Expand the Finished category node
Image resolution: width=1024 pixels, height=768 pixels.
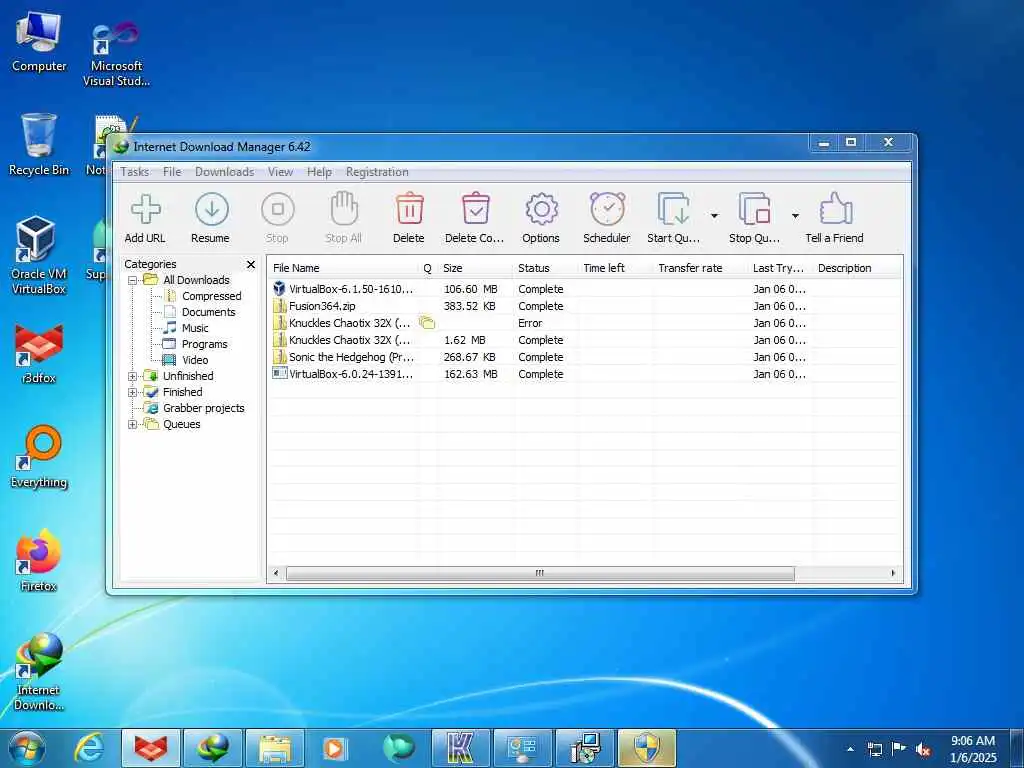[133, 392]
